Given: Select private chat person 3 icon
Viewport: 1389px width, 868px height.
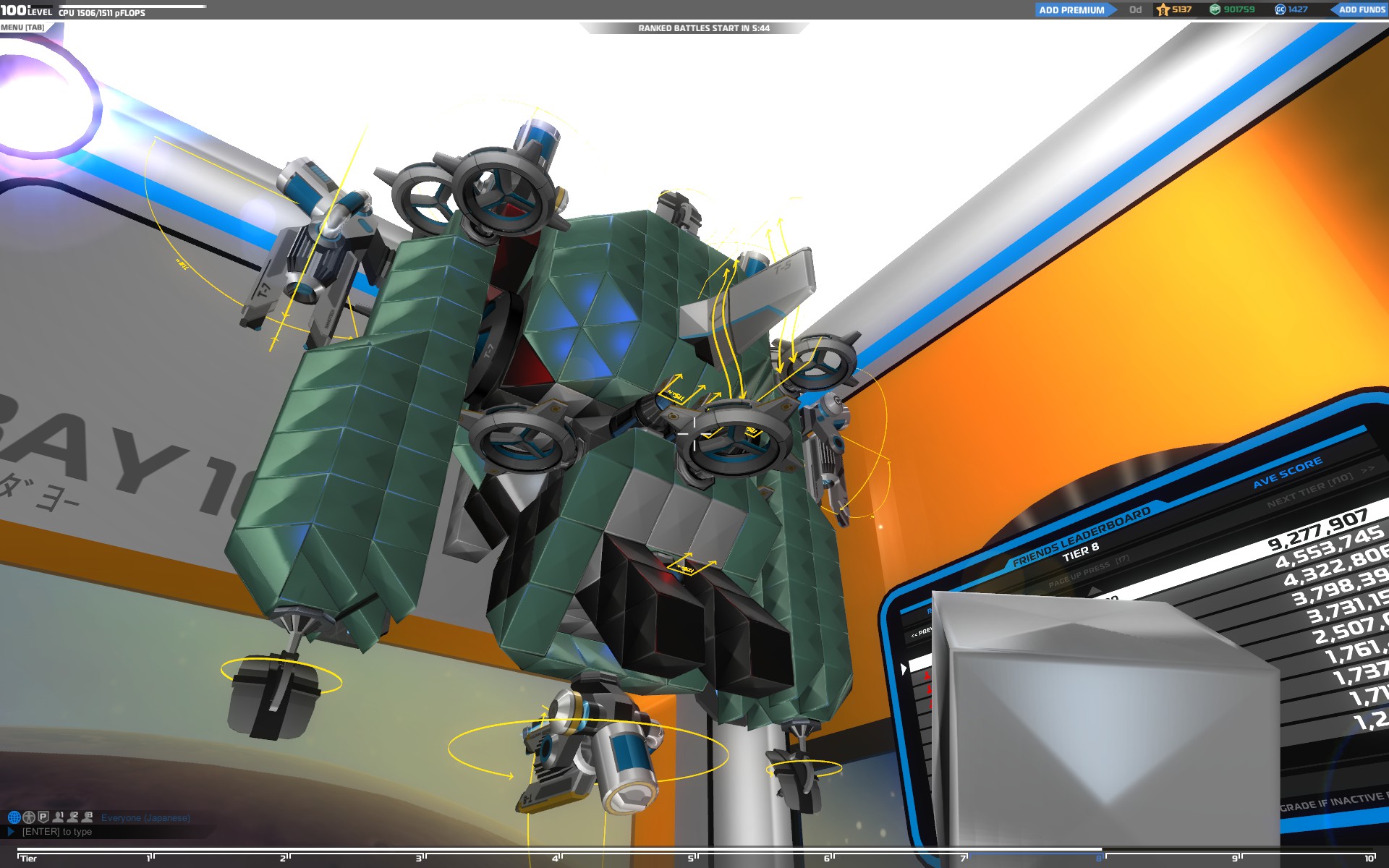Looking at the screenshot, I should click(88, 817).
